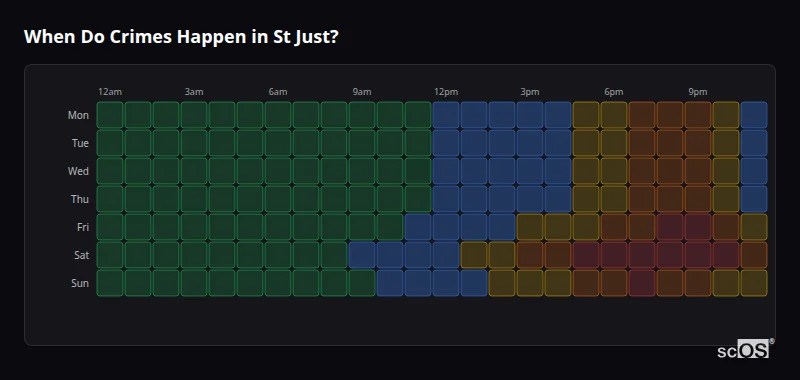
Task: Click the Saturday 1pm yellow cell
Action: point(474,255)
